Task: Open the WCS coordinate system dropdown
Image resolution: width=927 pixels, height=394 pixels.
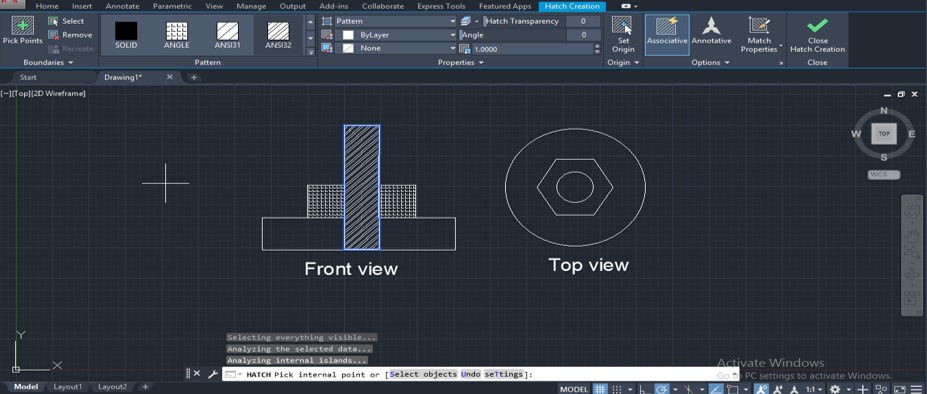Action: coord(884,175)
